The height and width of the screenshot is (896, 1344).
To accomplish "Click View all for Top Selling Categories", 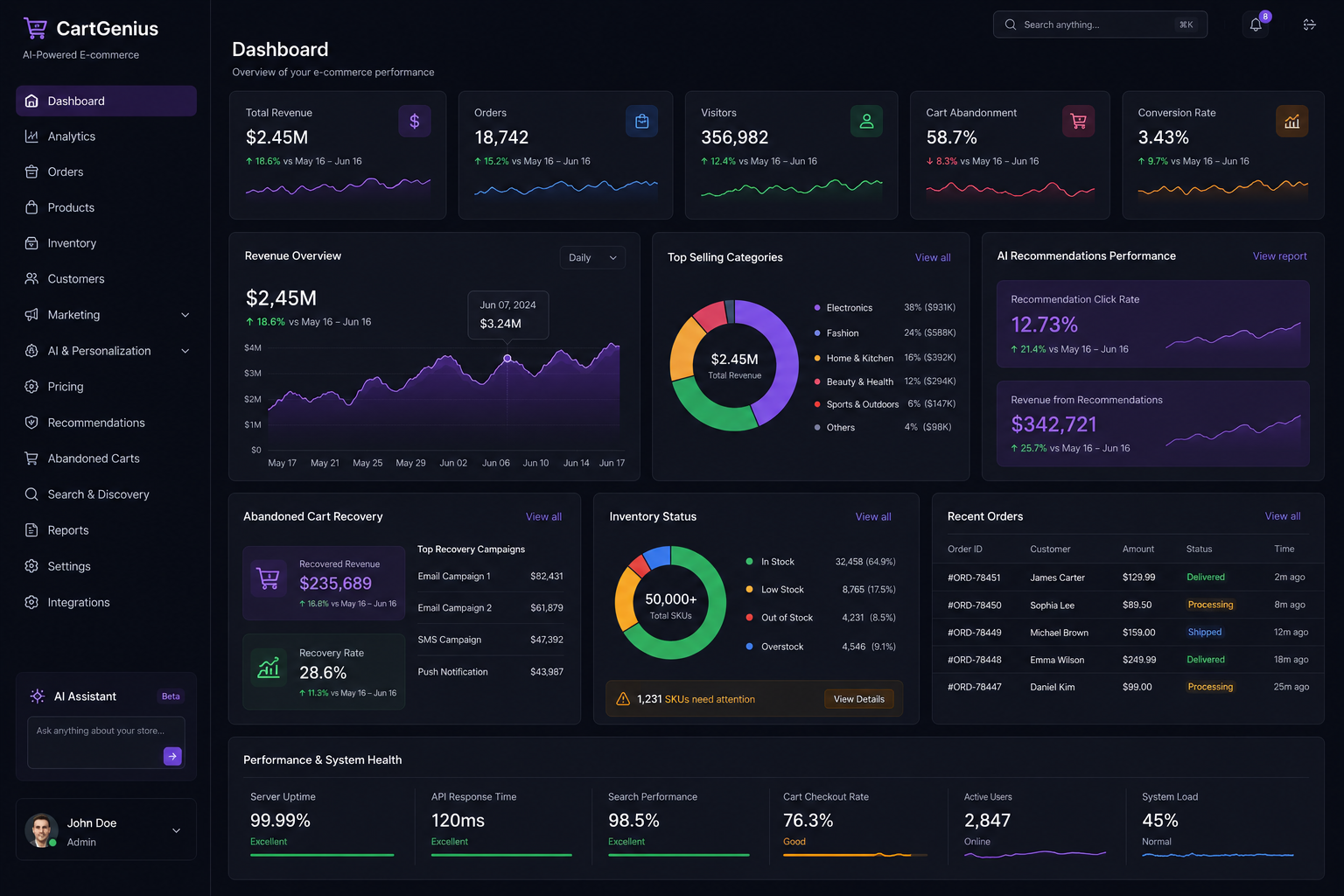I will tap(933, 257).
